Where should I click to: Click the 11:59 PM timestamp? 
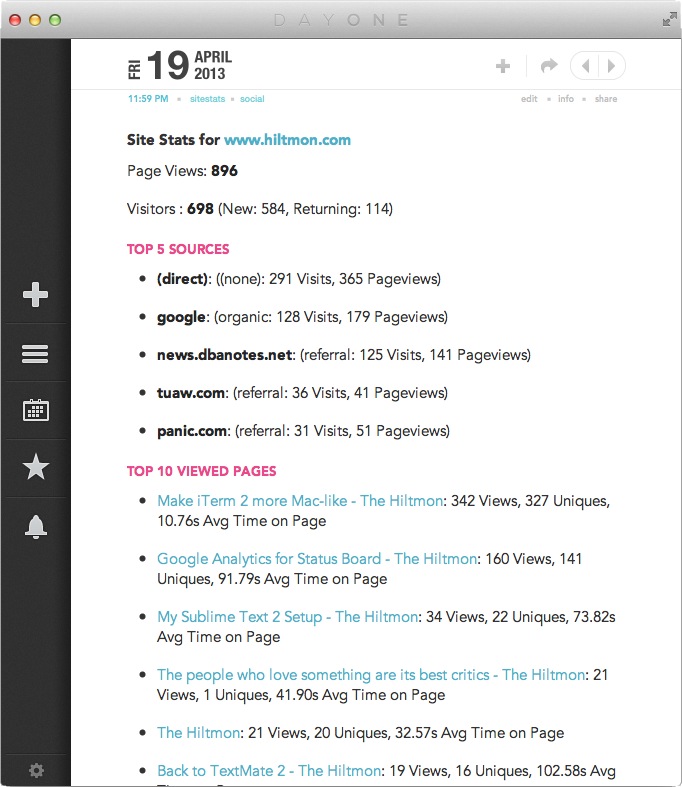148,99
